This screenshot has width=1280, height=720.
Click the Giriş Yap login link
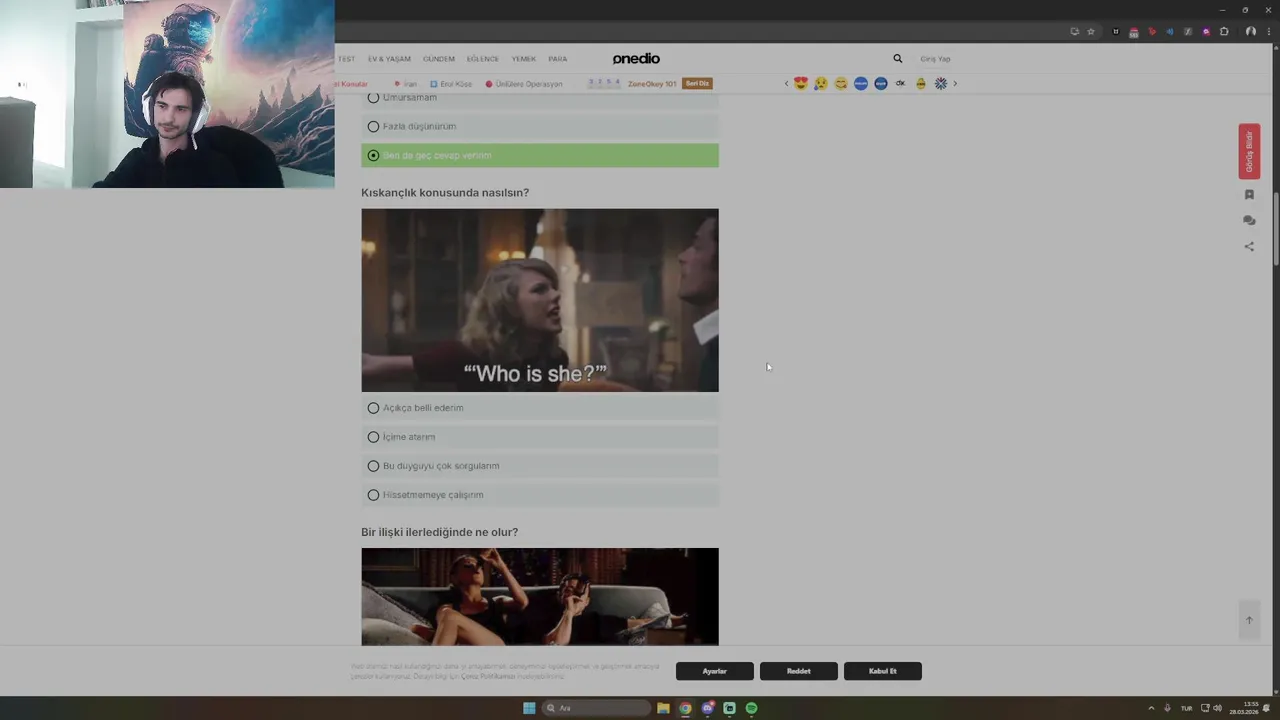click(x=935, y=59)
